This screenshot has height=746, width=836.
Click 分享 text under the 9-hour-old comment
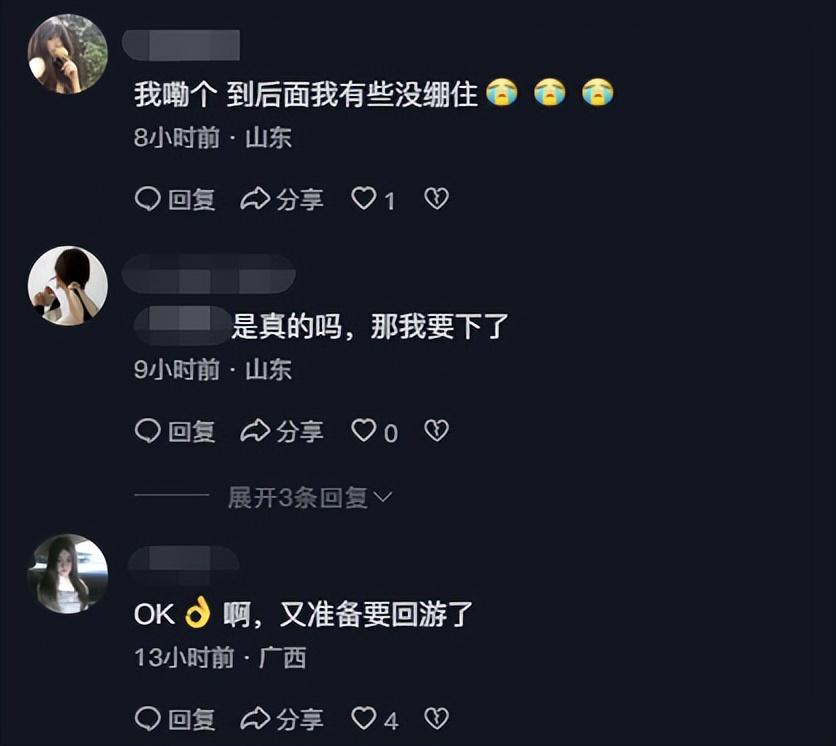[300, 431]
